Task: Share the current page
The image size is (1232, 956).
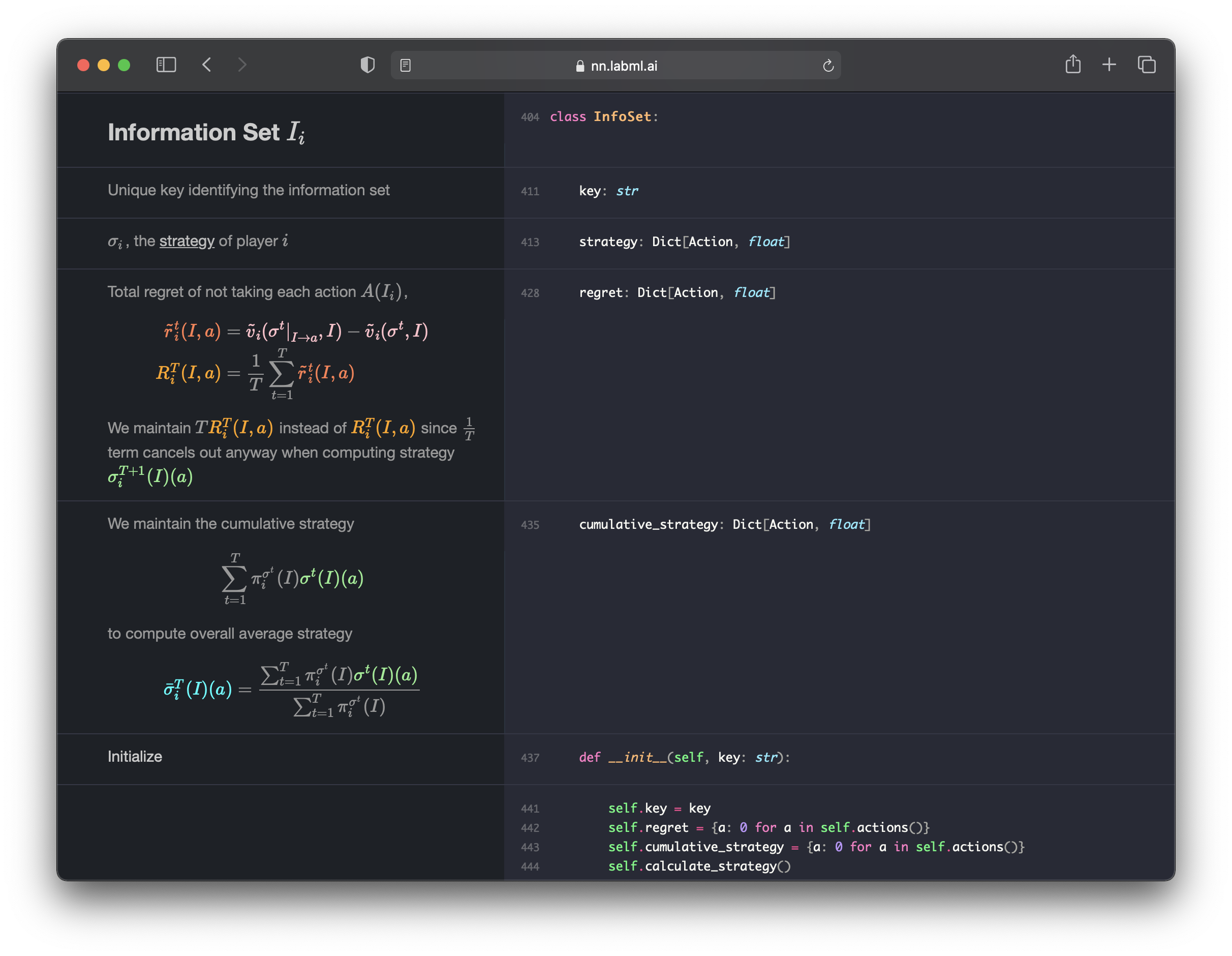Action: pyautogui.click(x=1072, y=65)
